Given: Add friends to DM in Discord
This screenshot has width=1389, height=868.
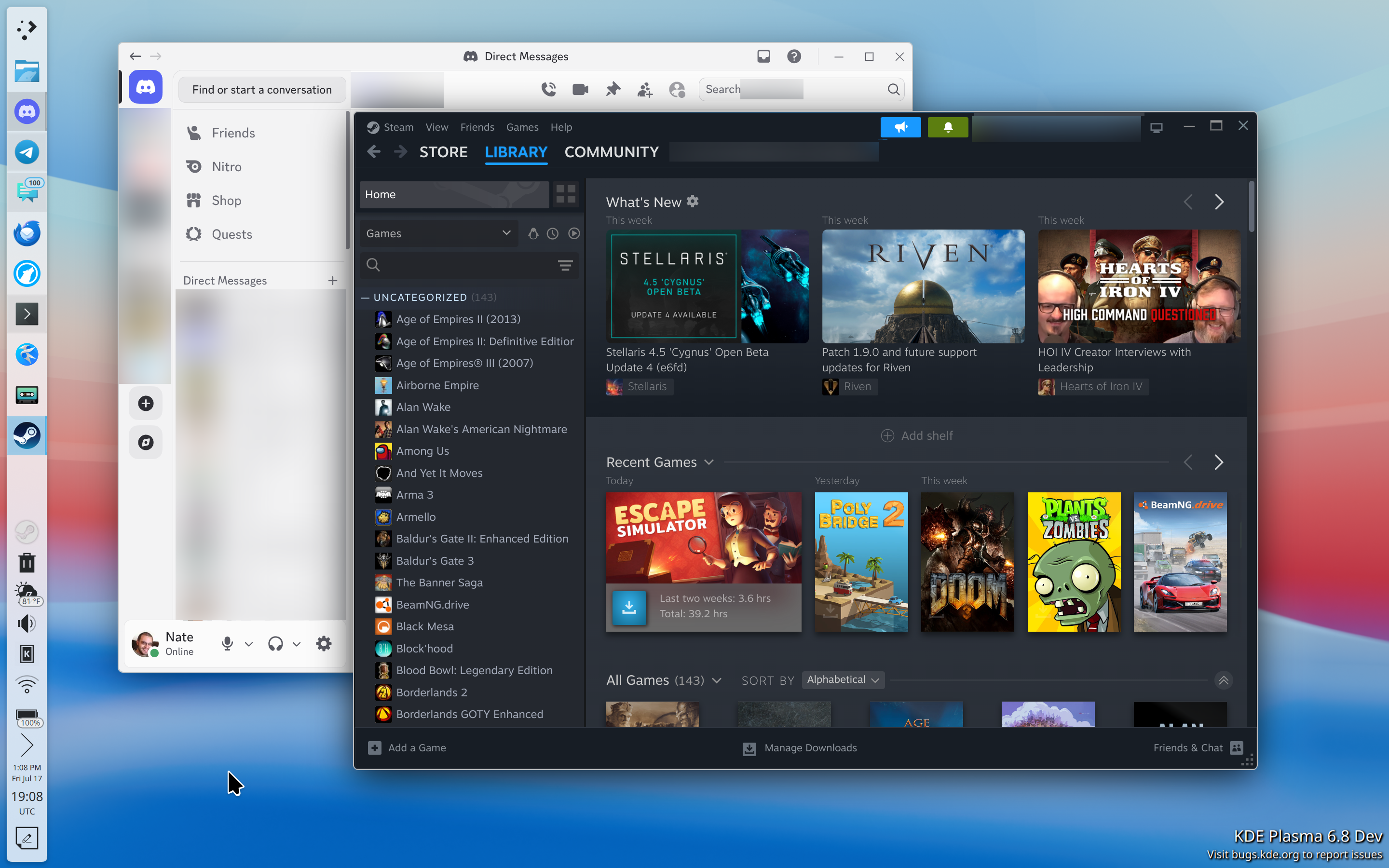Looking at the screenshot, I should [645, 90].
